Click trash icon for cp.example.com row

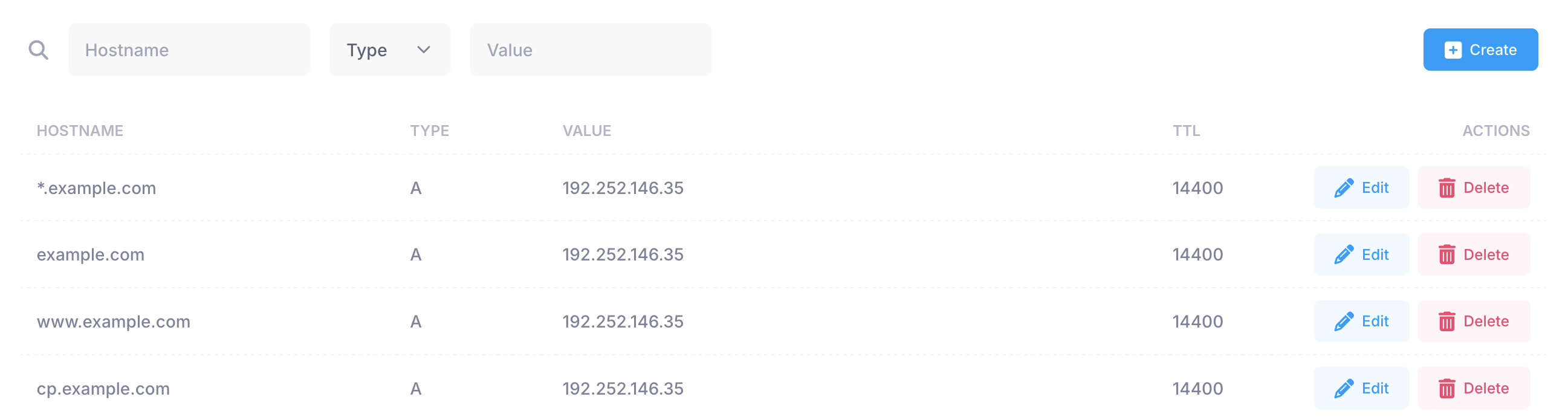1447,389
